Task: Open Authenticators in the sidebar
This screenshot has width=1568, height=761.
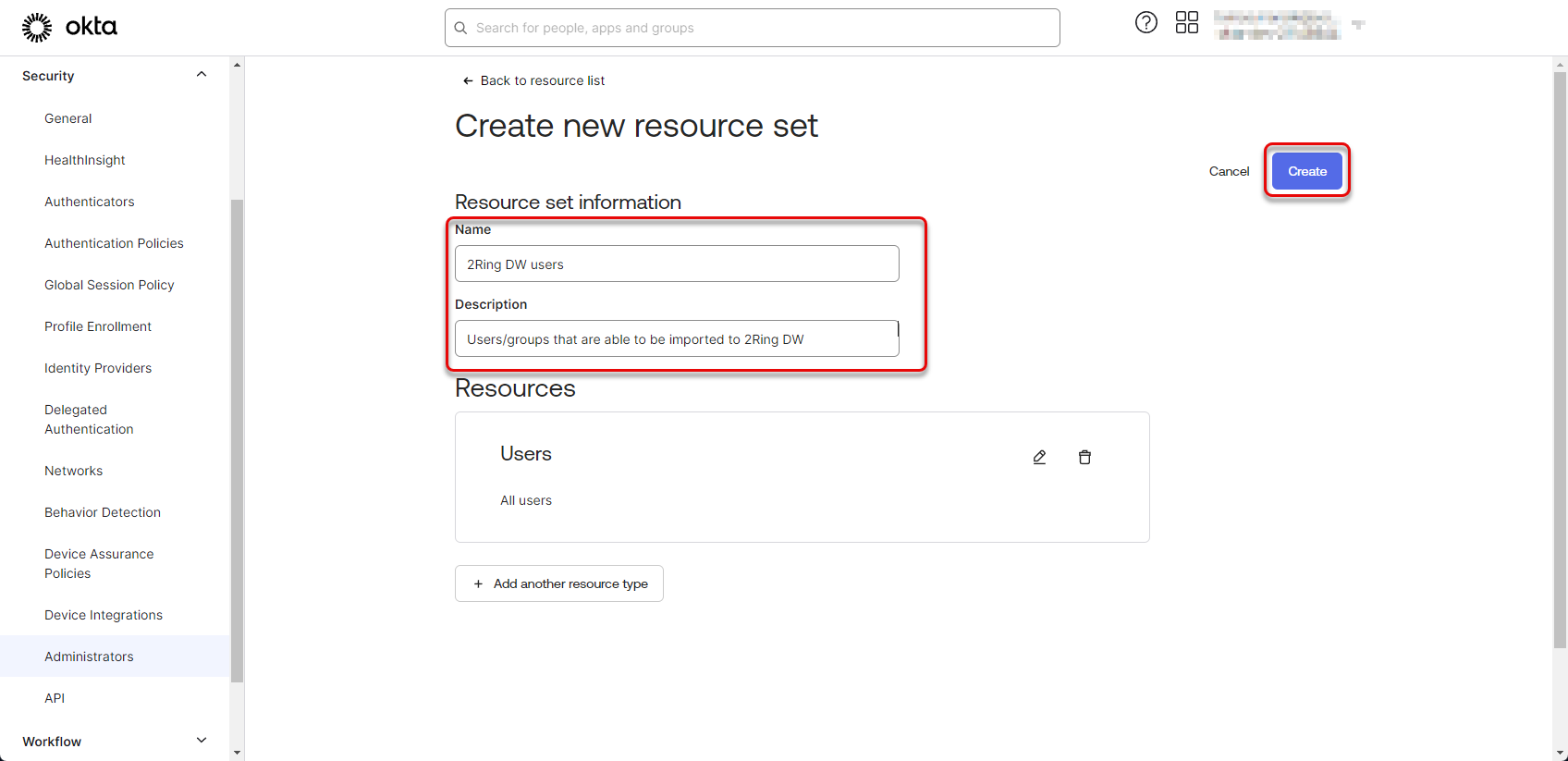Action: click(x=89, y=202)
